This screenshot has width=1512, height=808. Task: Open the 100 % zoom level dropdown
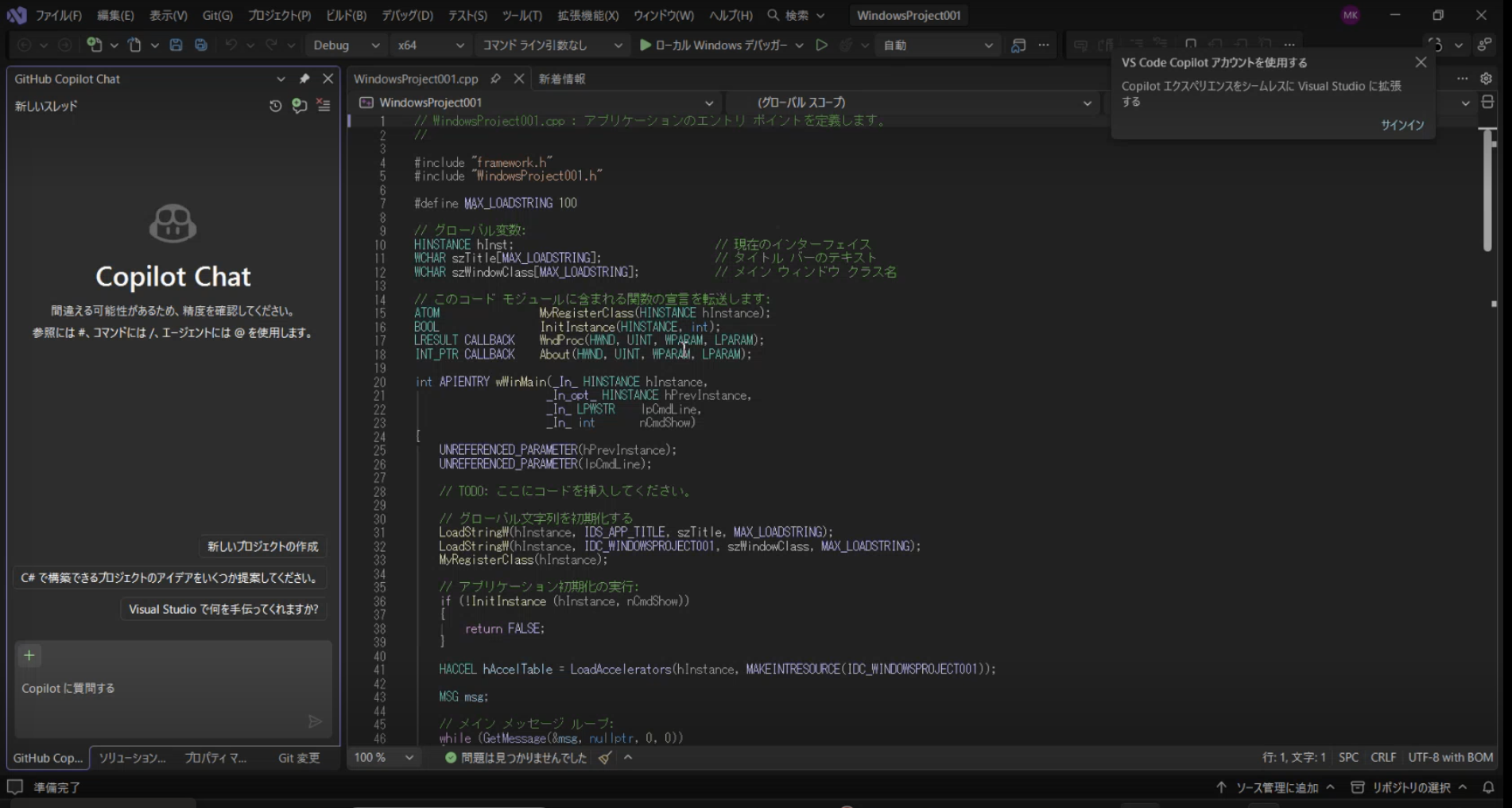click(384, 758)
